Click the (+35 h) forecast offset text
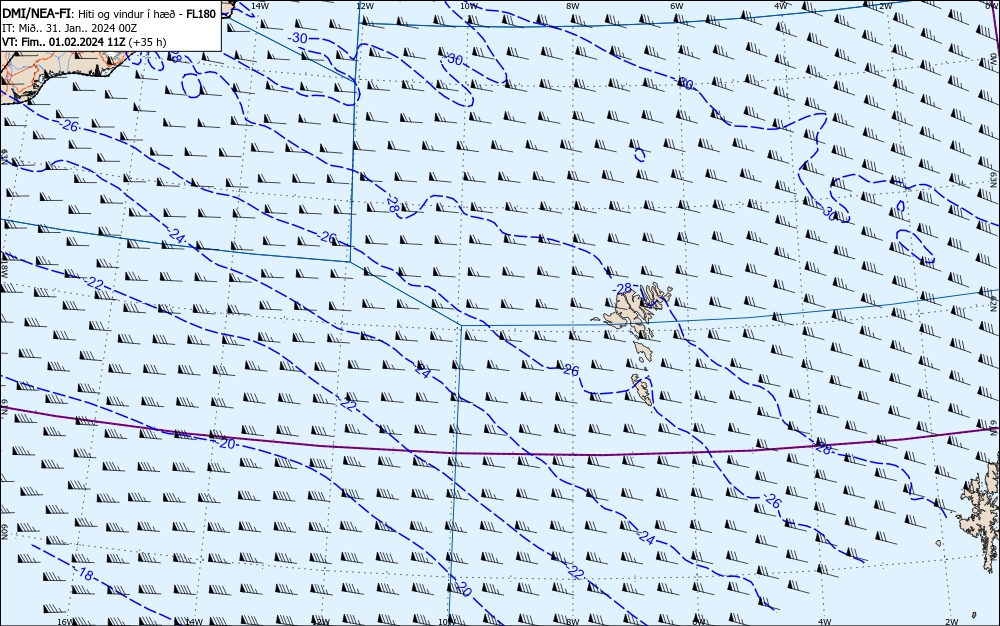Image resolution: width=1000 pixels, height=626 pixels. click(147, 42)
